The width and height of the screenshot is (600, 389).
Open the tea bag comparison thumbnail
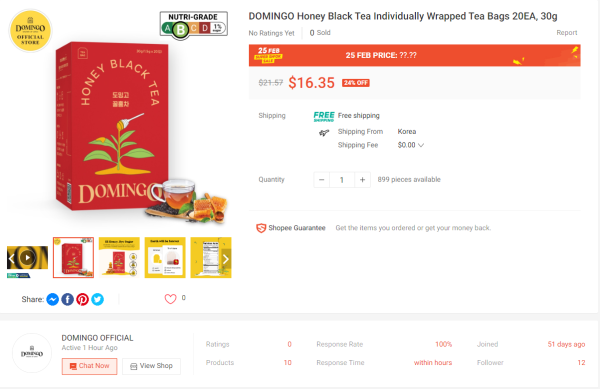pos(165,257)
